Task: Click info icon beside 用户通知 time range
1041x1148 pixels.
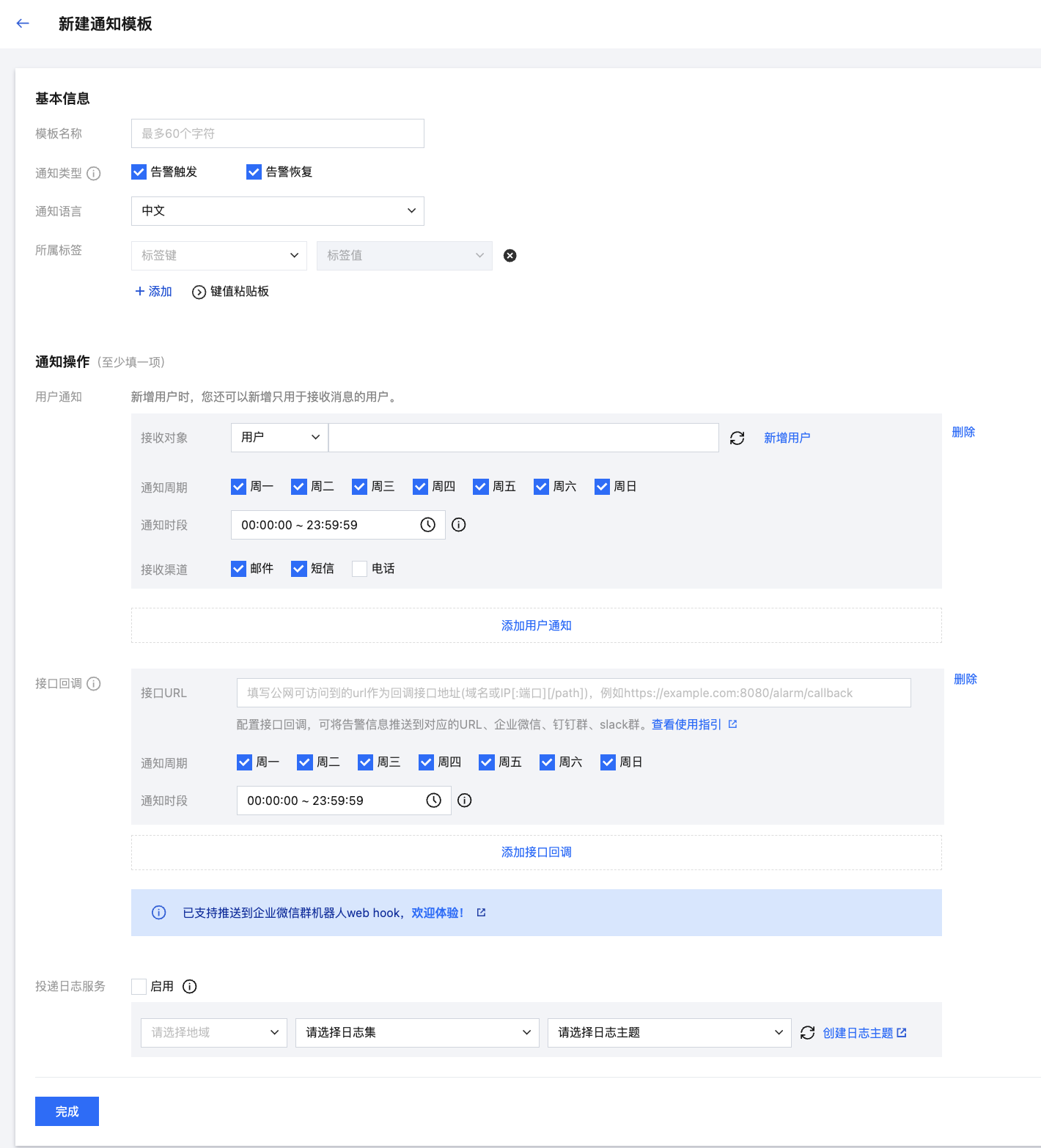Action: 459,525
